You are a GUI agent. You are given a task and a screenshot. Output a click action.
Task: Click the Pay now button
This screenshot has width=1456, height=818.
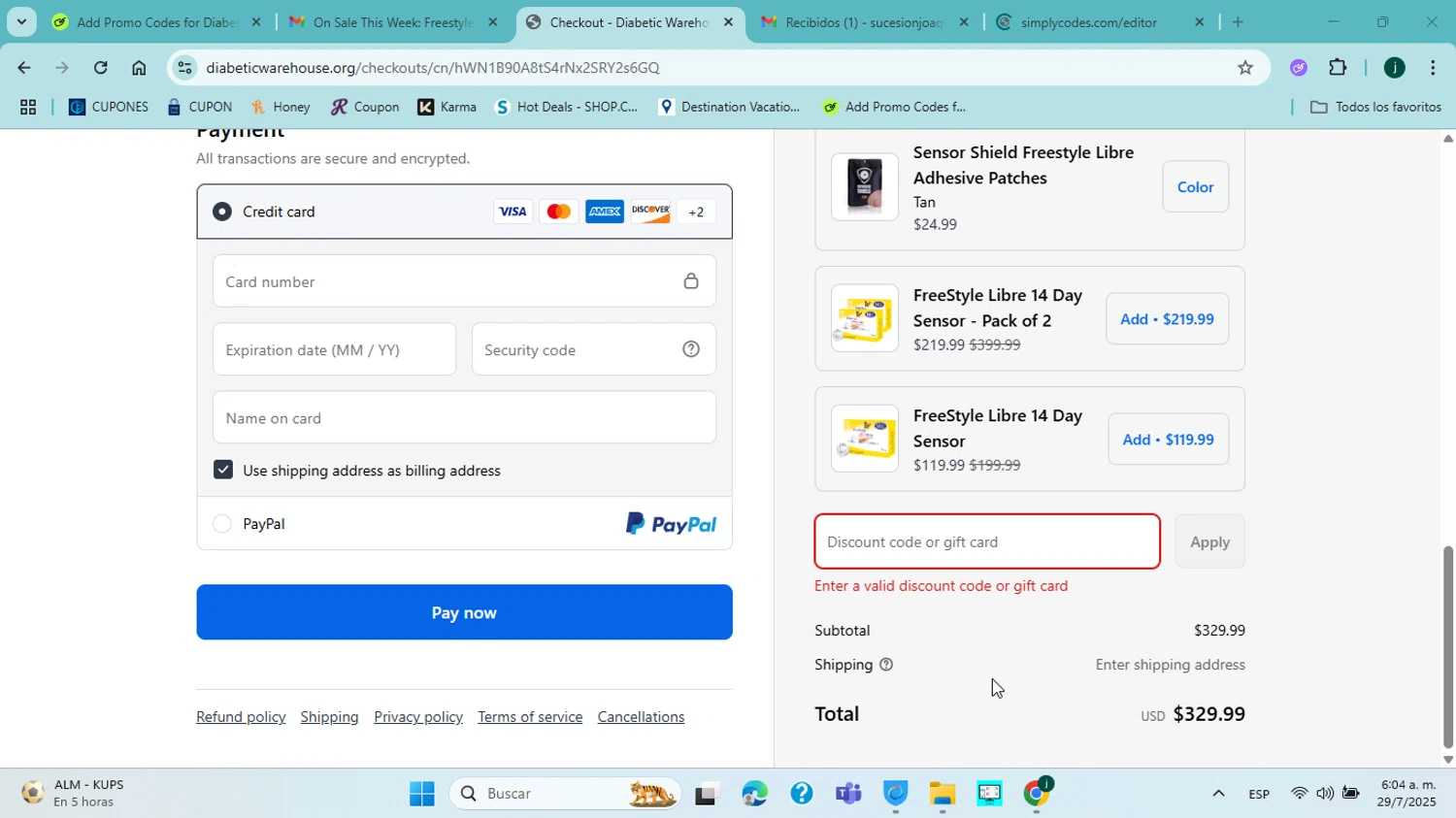(464, 612)
